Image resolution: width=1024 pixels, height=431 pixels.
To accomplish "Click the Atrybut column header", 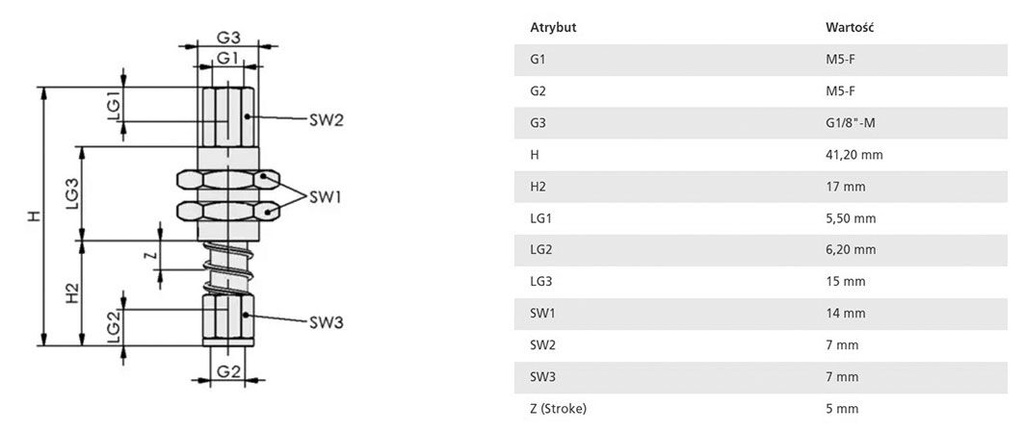I will coord(552,27).
